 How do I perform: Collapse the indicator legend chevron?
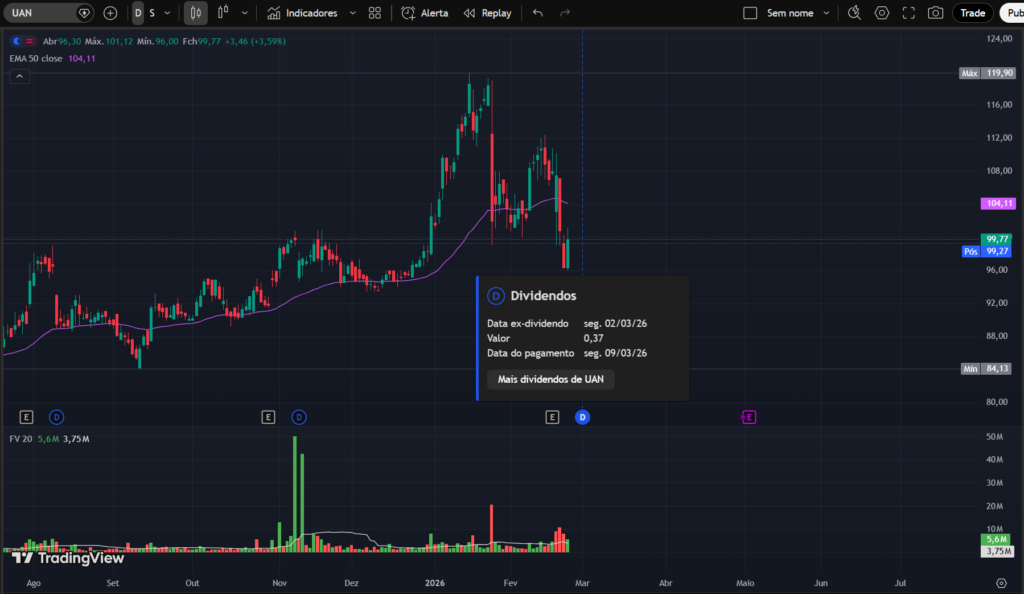tap(19, 77)
